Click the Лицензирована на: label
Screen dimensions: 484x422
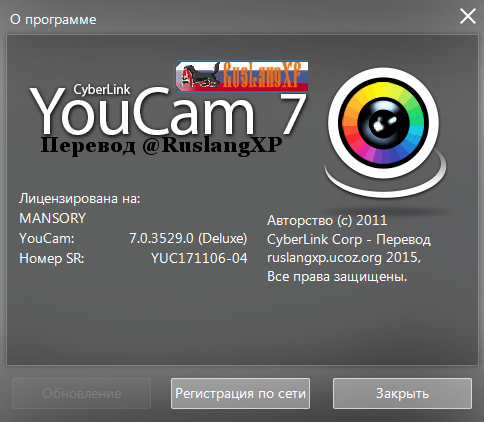80,199
